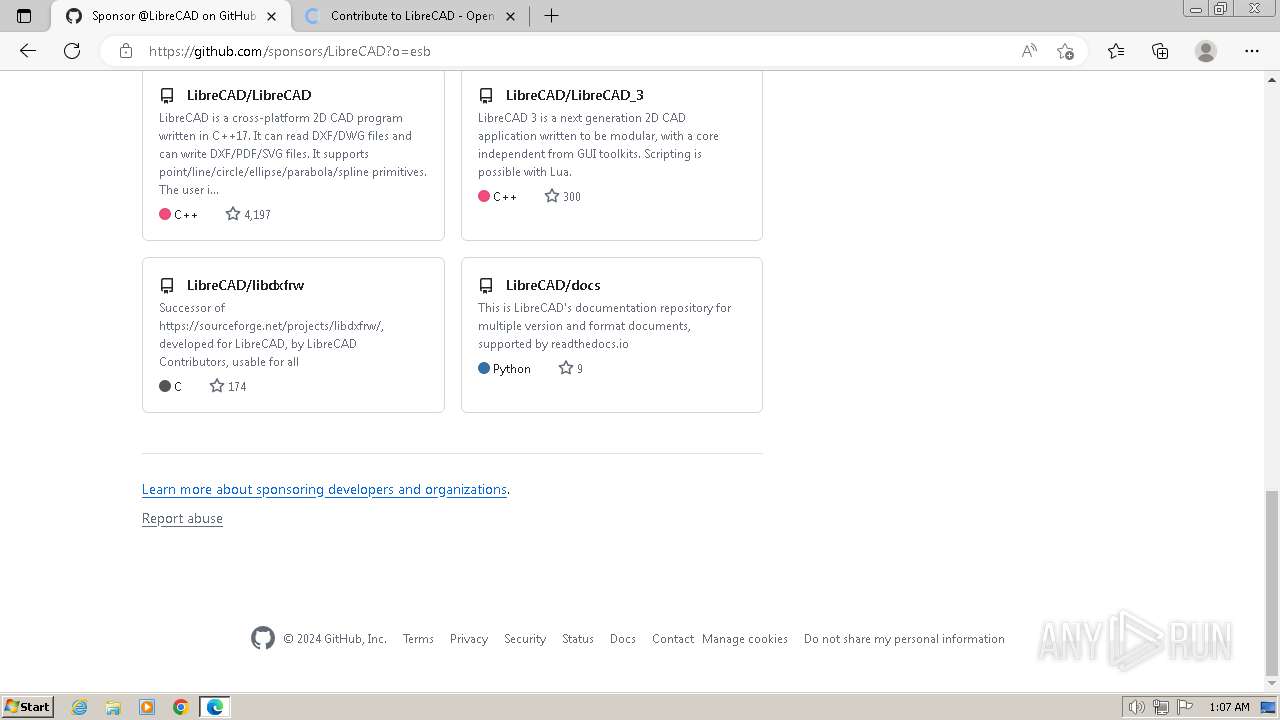This screenshot has width=1280, height=720.
Task: Click the repo icon of LibreCAD/docs
Action: click(486, 285)
